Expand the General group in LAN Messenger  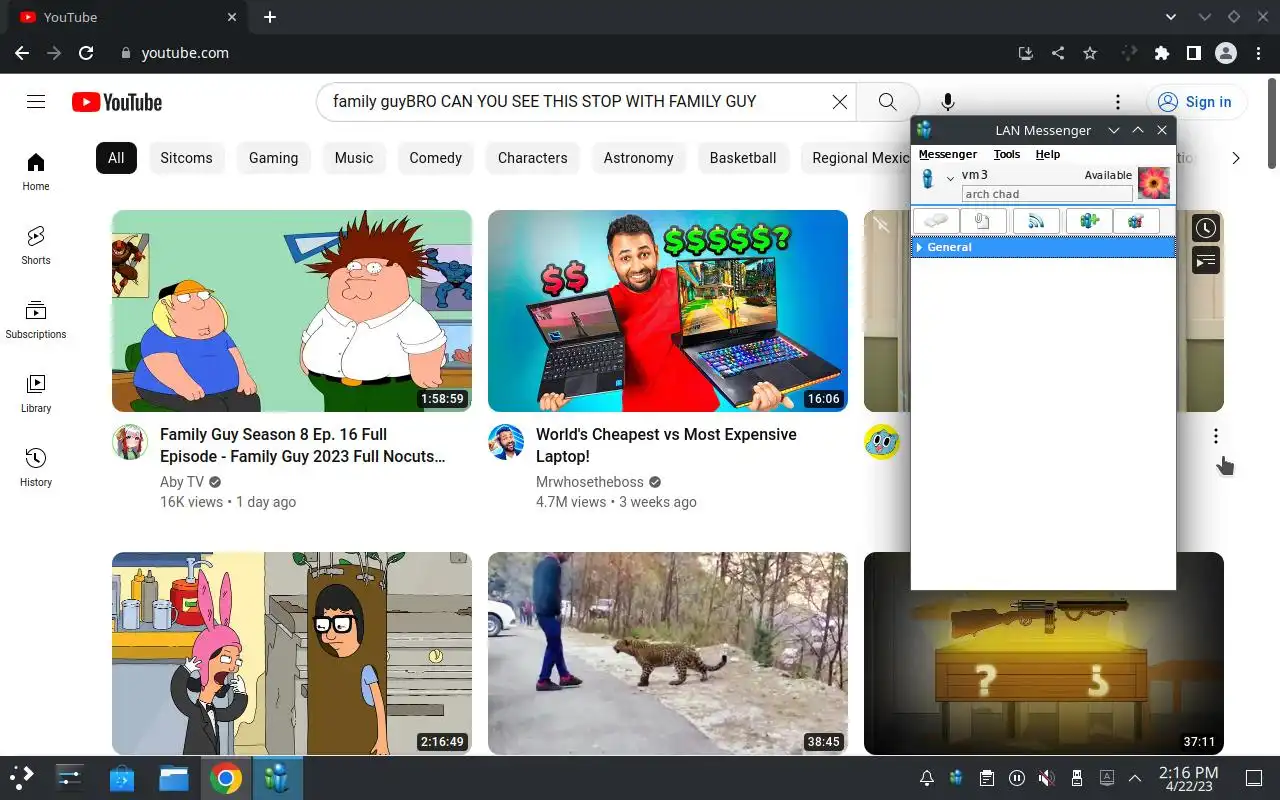pyautogui.click(x=919, y=247)
